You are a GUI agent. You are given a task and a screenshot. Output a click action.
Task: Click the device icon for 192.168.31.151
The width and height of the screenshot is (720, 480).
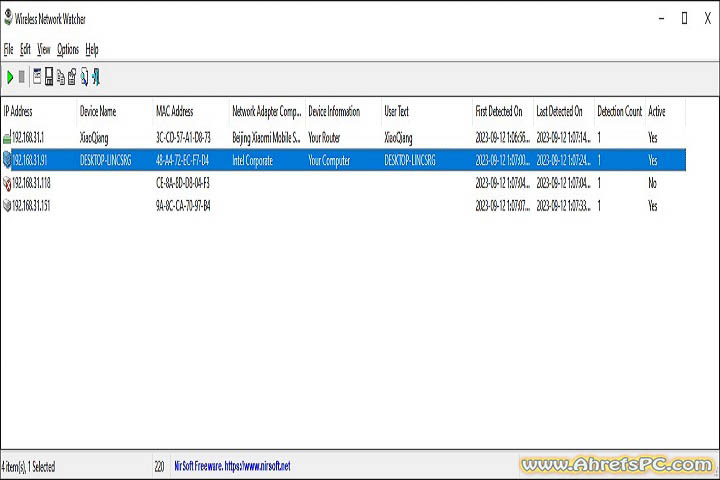[x=7, y=205]
